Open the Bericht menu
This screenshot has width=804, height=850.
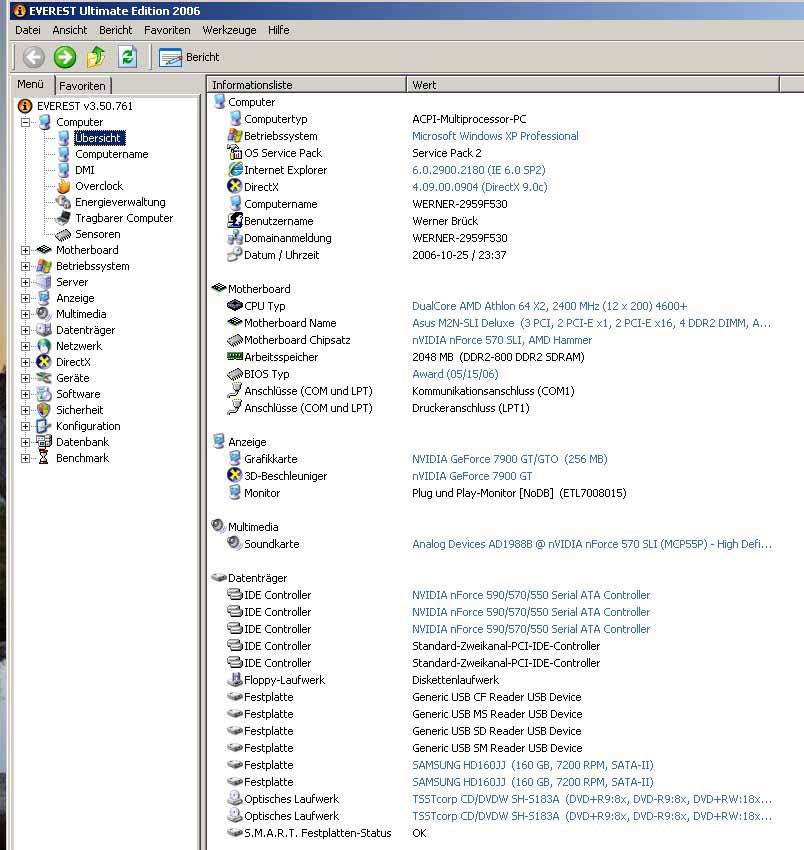point(115,30)
